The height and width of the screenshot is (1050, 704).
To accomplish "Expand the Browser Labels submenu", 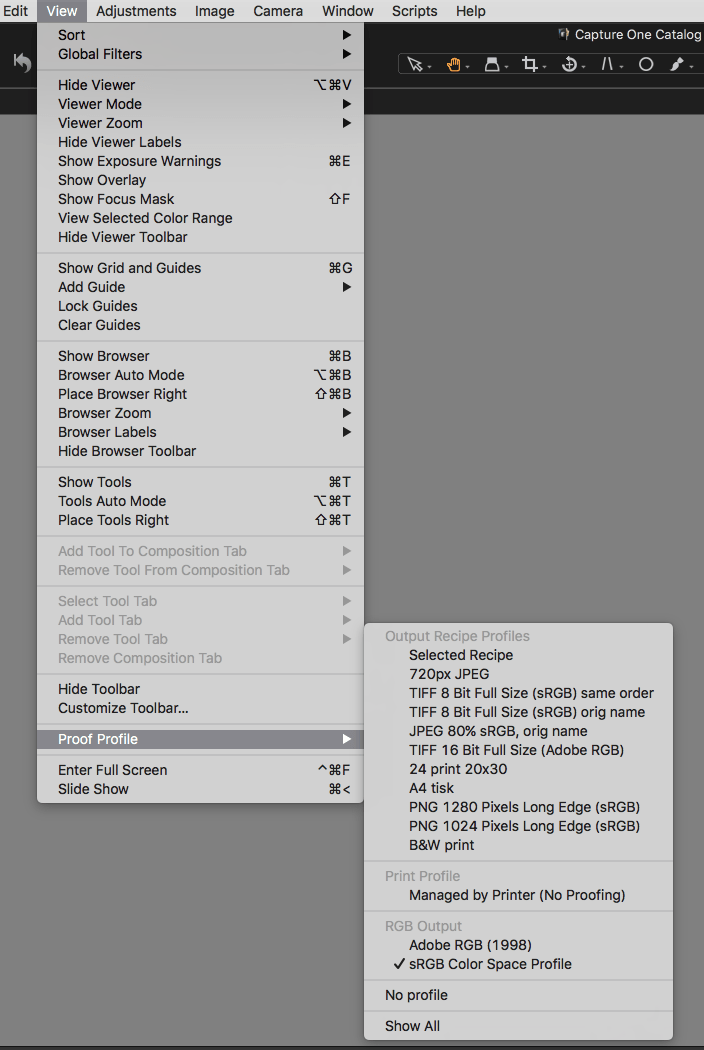I will [201, 432].
